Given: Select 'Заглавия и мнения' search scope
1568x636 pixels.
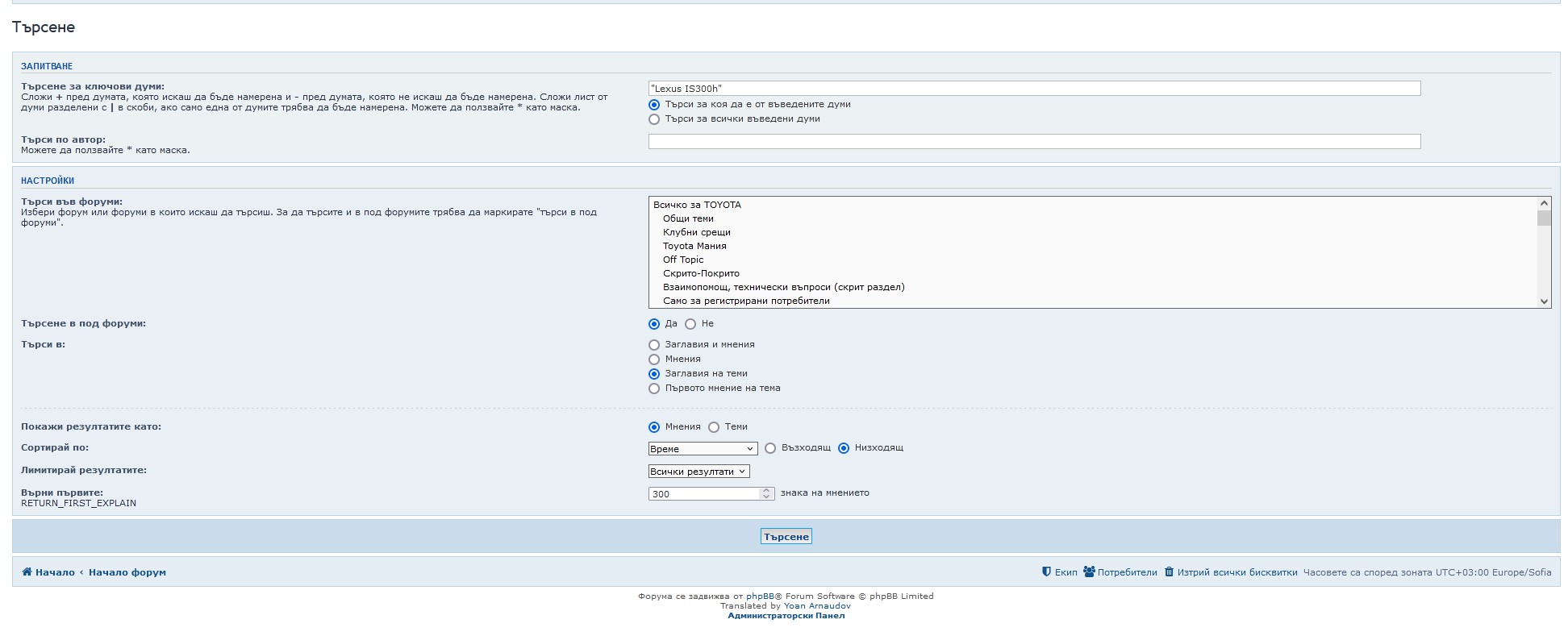Looking at the screenshot, I should 654,345.
